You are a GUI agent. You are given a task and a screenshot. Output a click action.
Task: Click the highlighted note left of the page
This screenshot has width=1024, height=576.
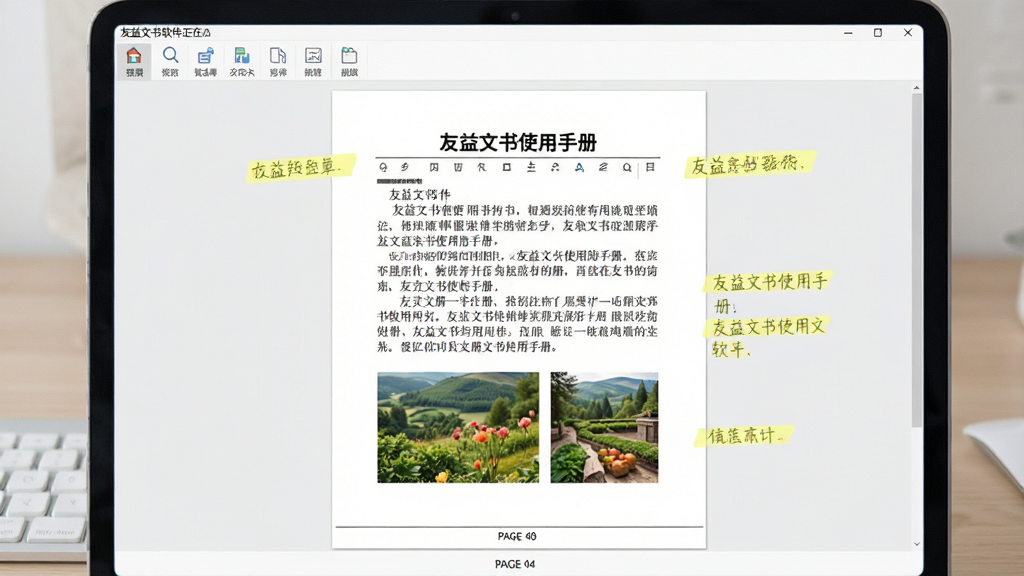tap(300, 168)
